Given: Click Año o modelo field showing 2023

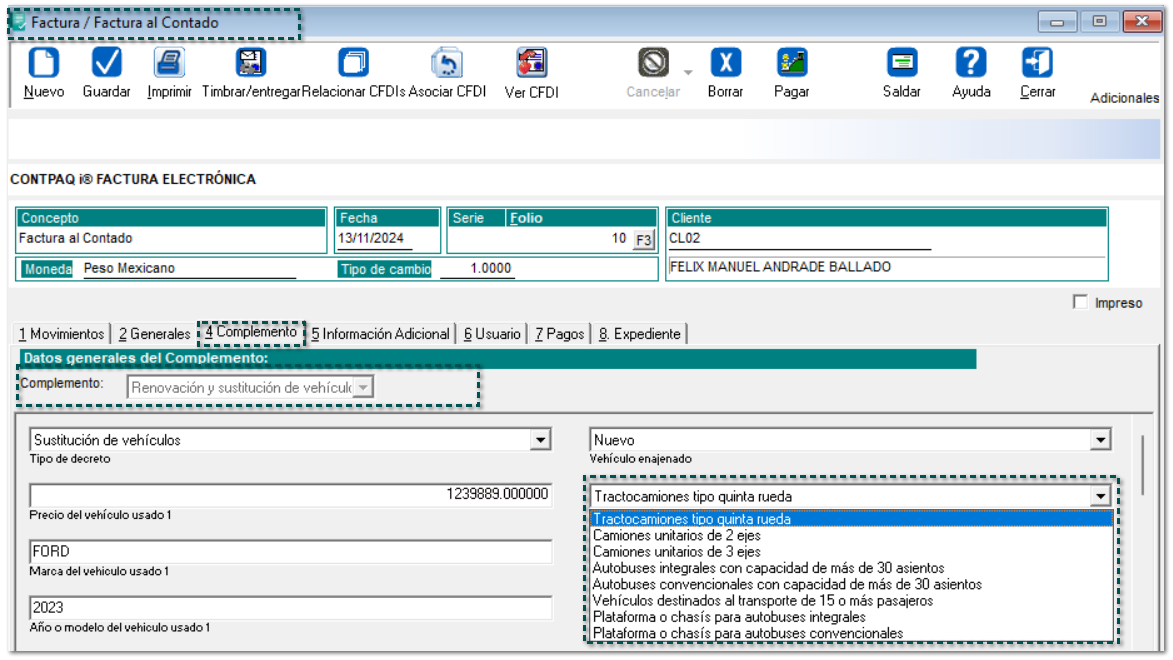Looking at the screenshot, I should (290, 608).
